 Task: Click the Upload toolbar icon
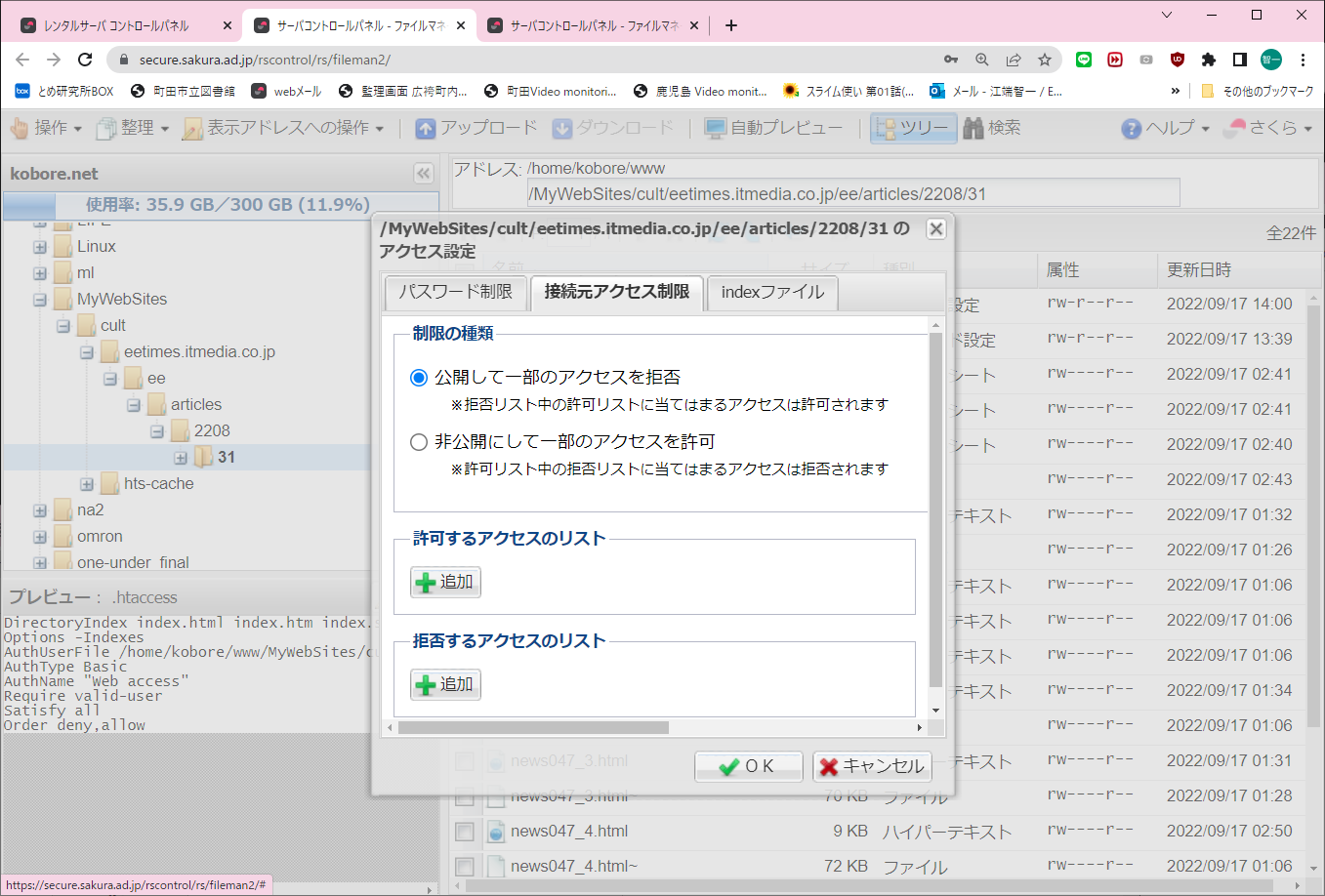click(426, 128)
